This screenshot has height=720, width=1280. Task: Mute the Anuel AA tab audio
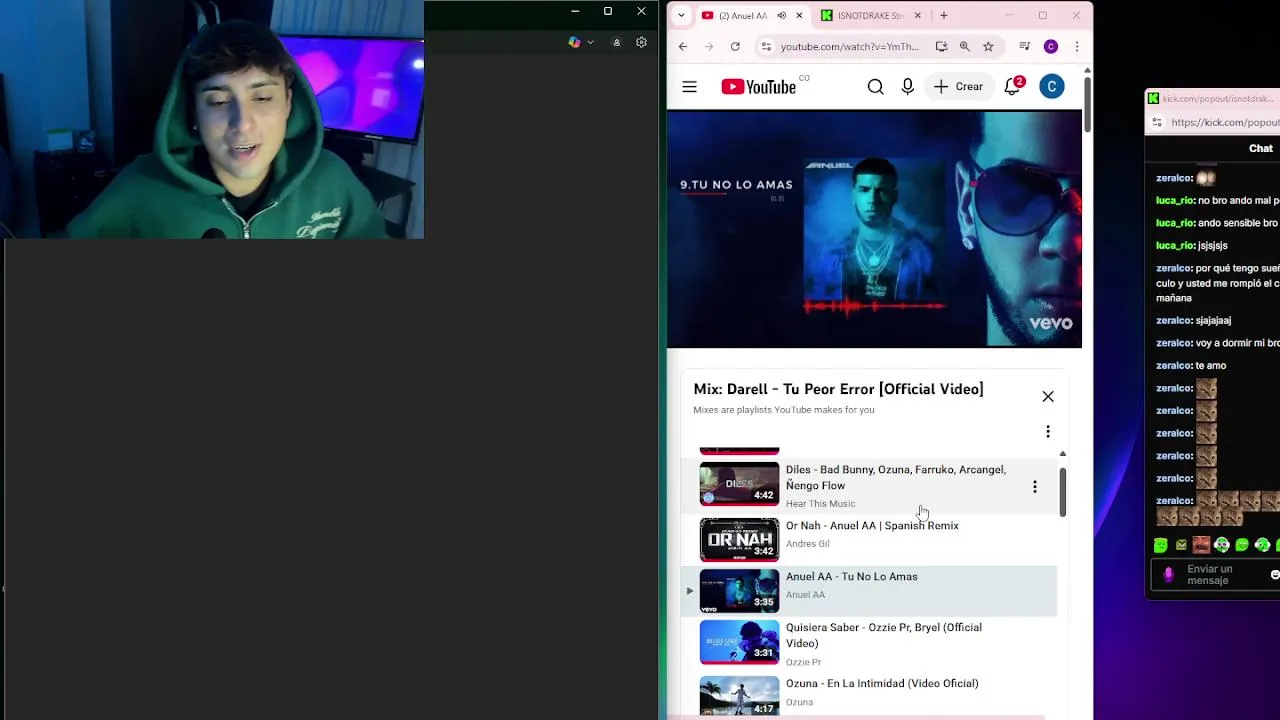coord(782,15)
